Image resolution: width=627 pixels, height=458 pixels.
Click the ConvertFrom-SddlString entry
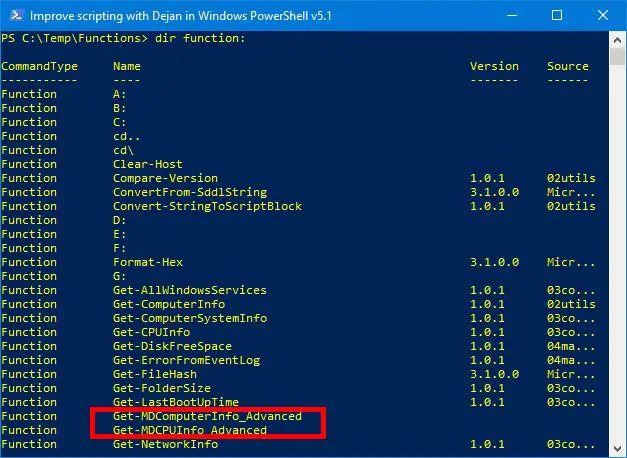[x=190, y=192]
